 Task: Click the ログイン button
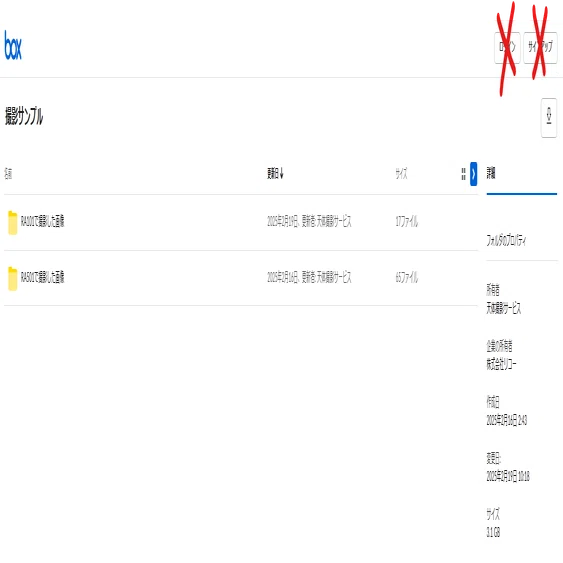tap(507, 48)
